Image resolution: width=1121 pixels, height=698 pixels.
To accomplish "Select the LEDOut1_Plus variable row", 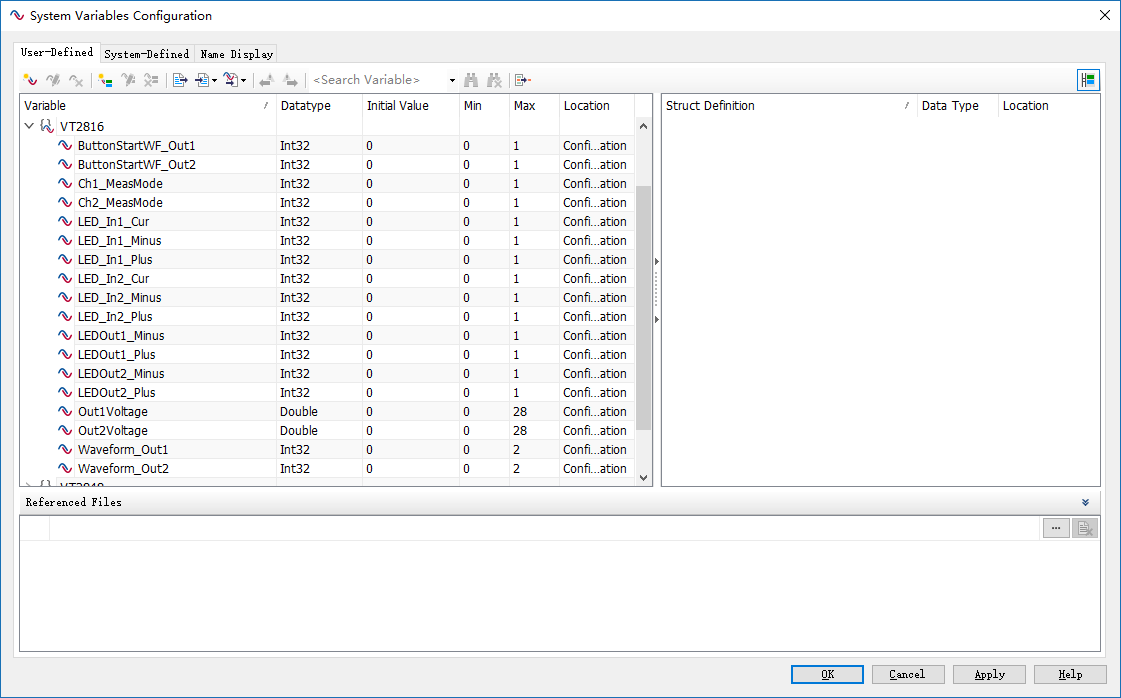I will 327,354.
